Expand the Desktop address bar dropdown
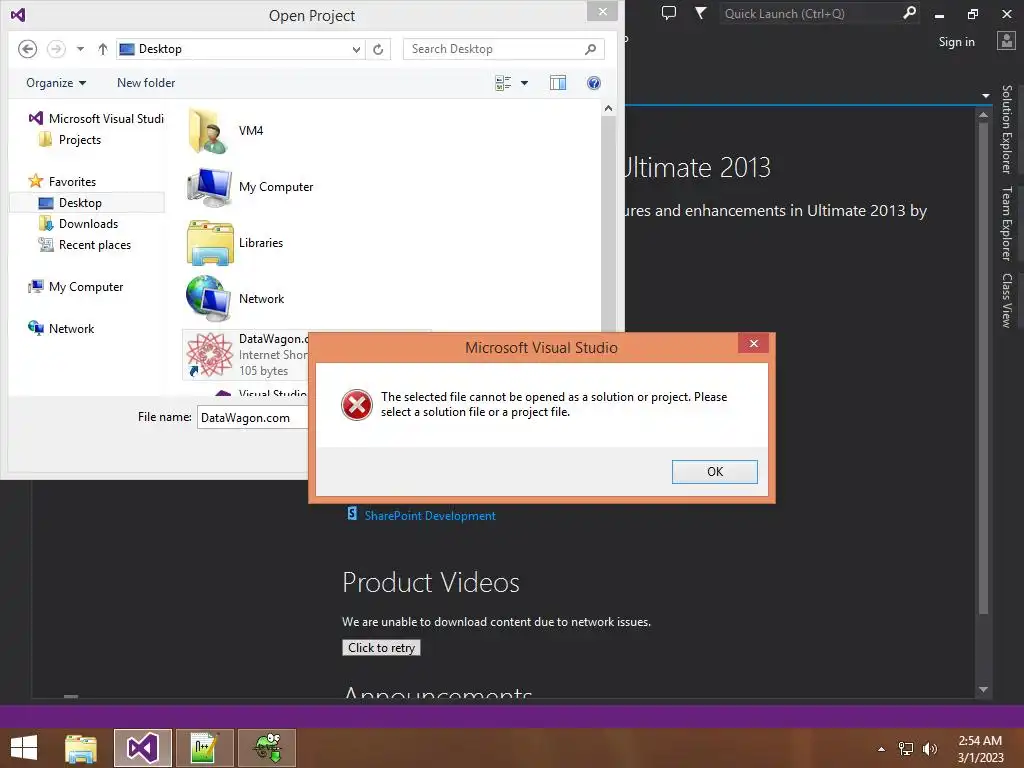The height and width of the screenshot is (768, 1024). tap(356, 49)
